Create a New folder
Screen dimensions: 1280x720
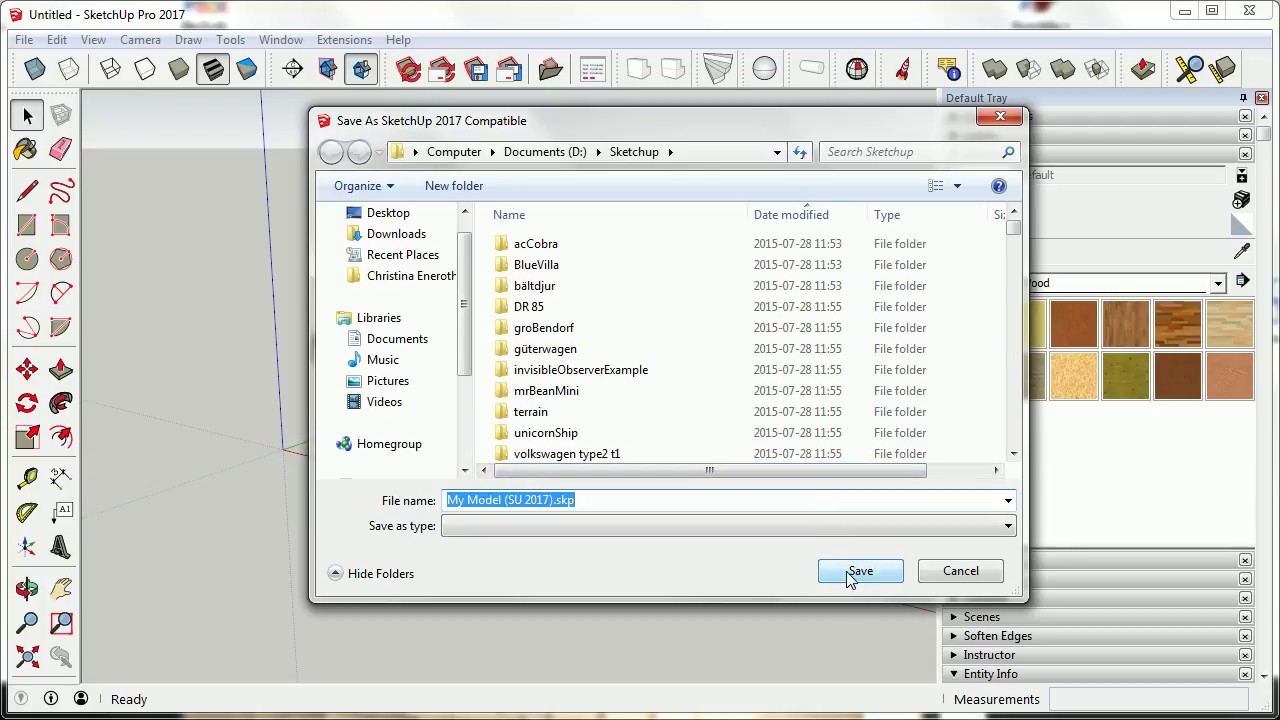point(454,186)
